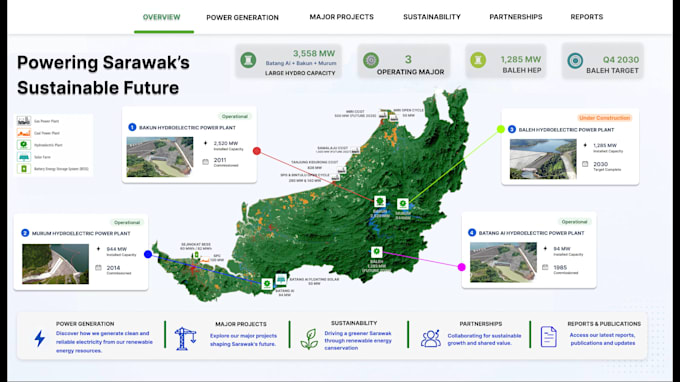680x382 pixels.
Task: Open the Overview tab
Action: (x=161, y=17)
